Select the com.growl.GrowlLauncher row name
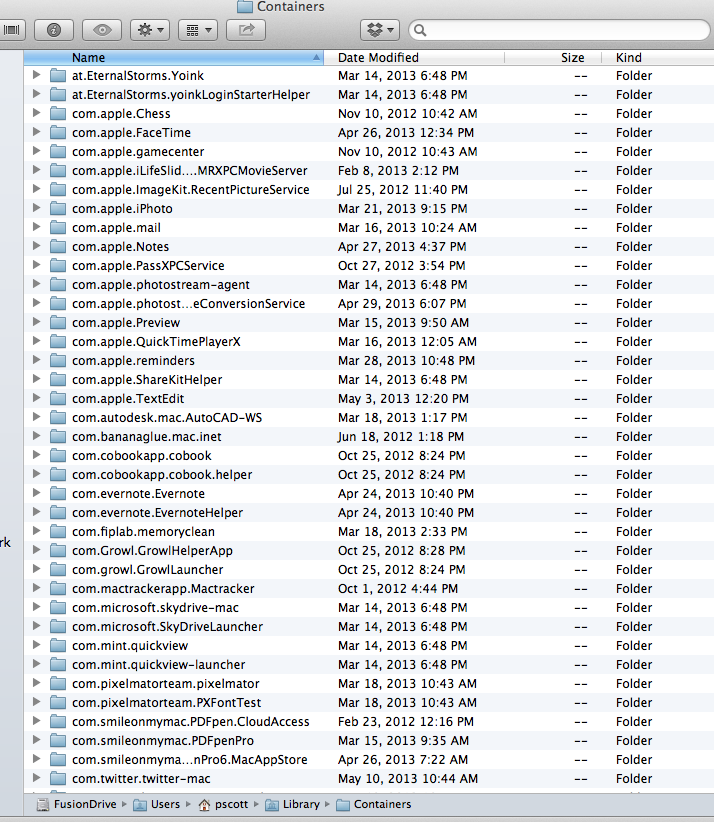The width and height of the screenshot is (714, 822). 147,569
